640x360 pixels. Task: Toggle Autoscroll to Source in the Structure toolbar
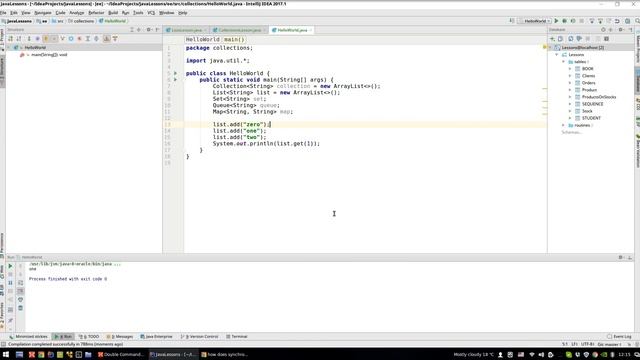(107, 39)
